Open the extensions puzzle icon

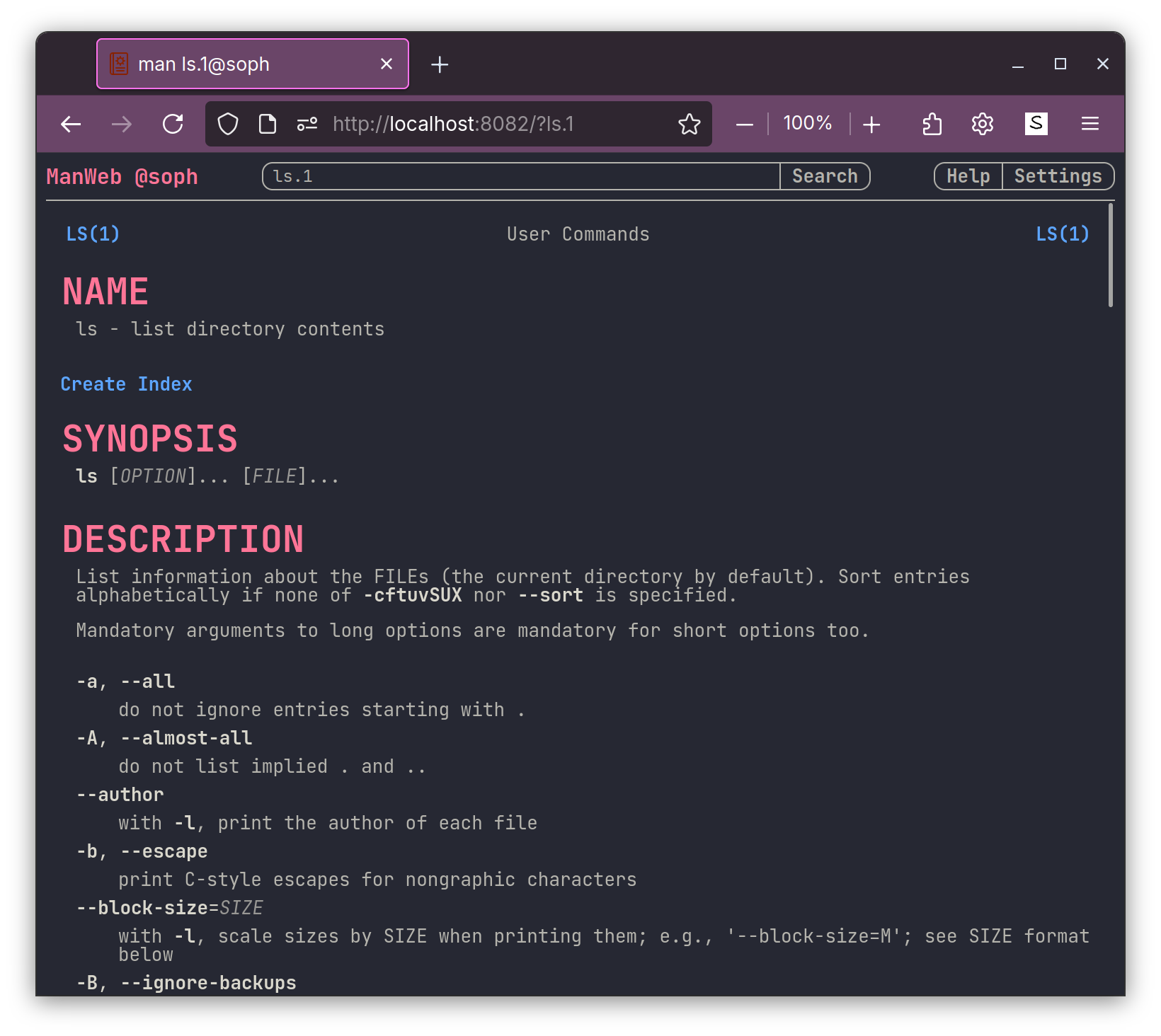pyautogui.click(x=932, y=125)
